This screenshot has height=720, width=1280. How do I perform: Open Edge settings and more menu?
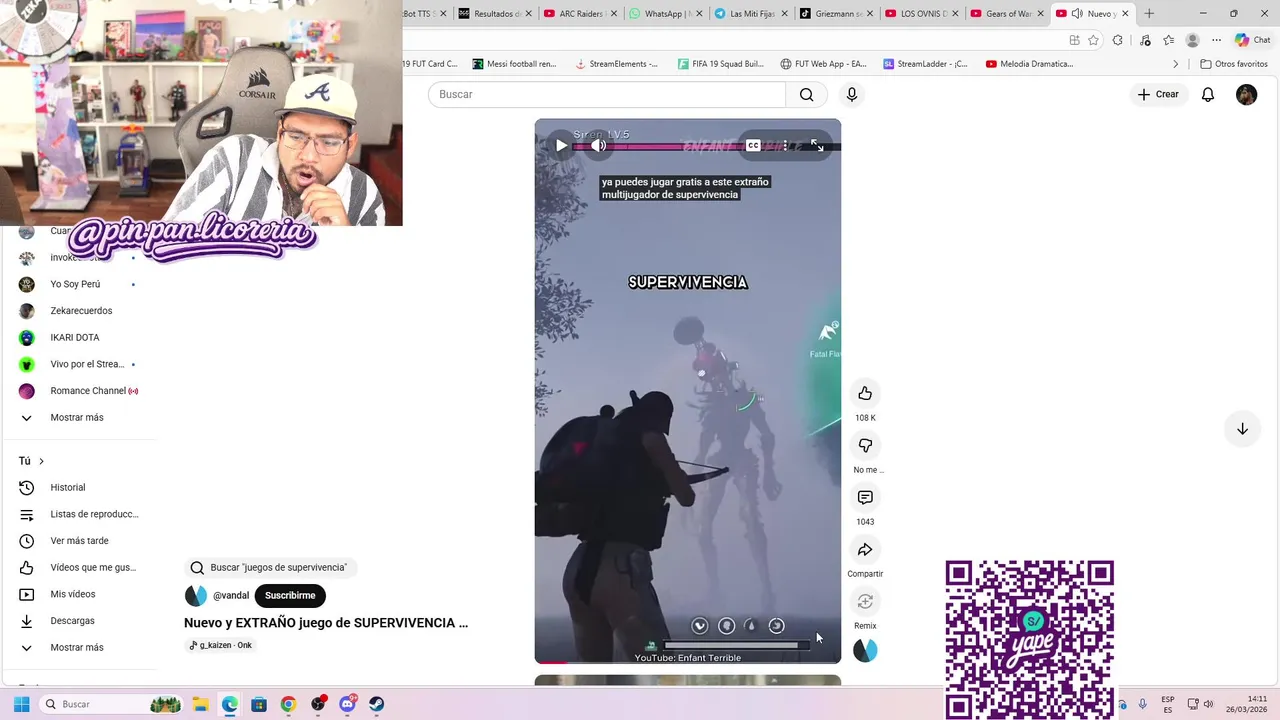[1216, 40]
